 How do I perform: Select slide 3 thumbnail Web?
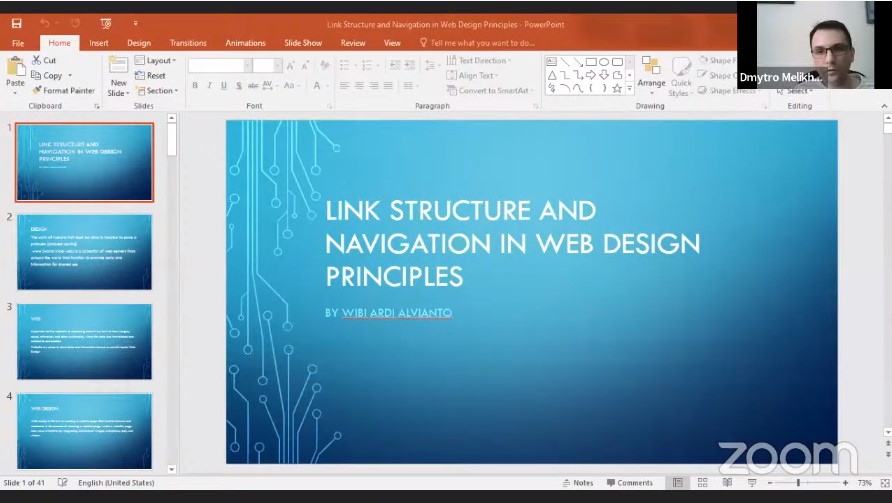84,341
